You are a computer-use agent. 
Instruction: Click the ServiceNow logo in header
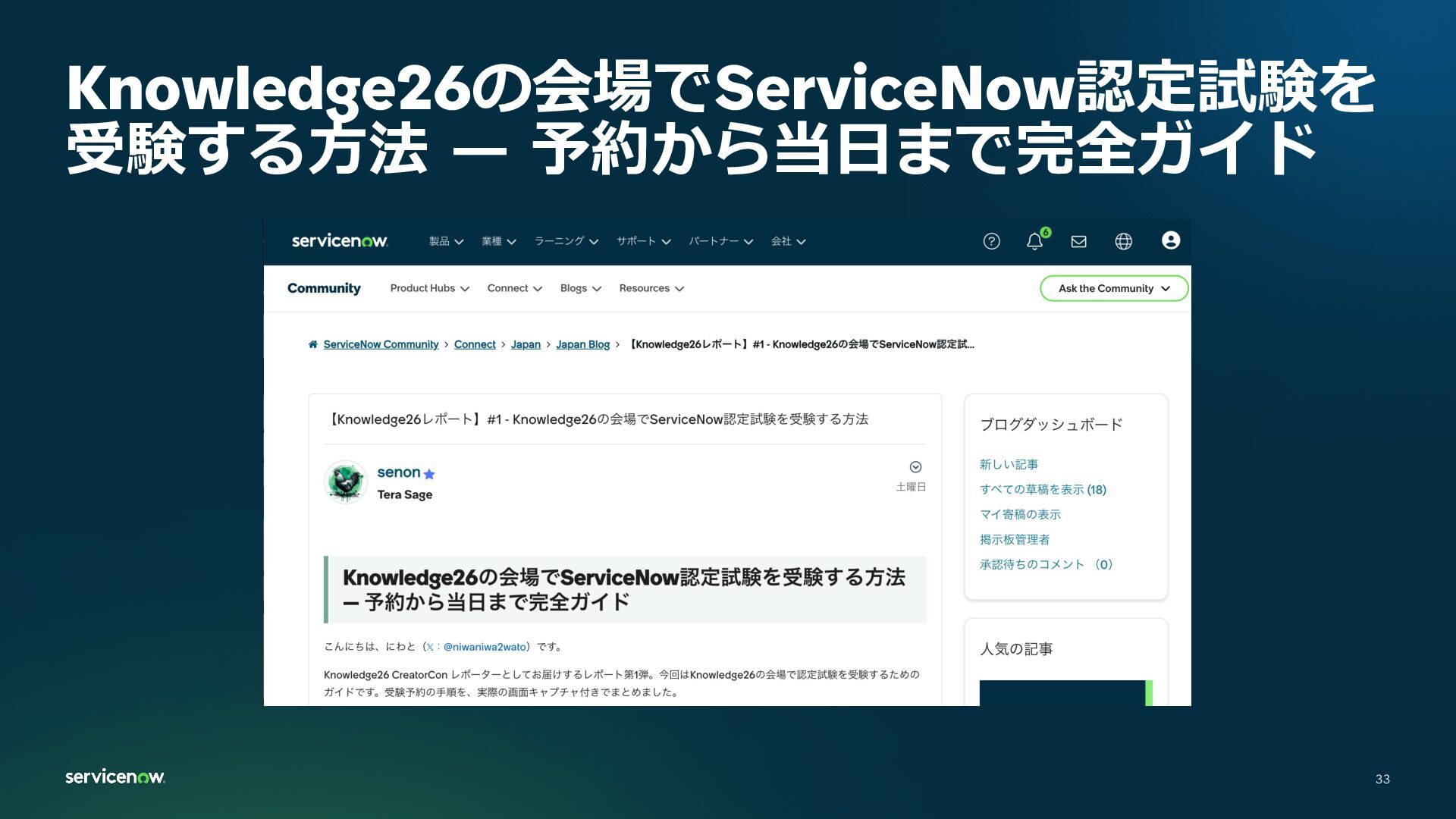pyautogui.click(x=340, y=241)
